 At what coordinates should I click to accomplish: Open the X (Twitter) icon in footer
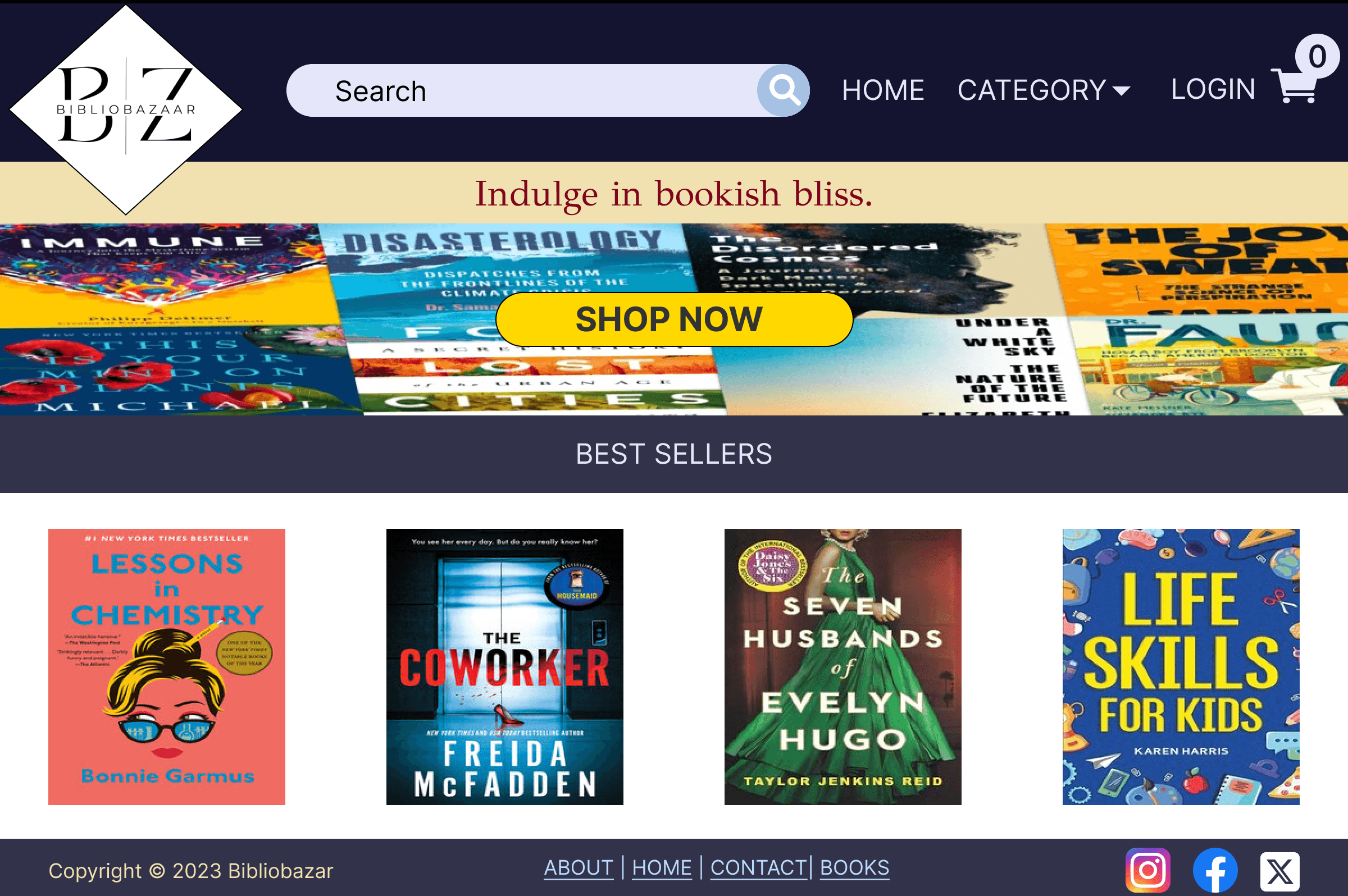click(x=1279, y=871)
